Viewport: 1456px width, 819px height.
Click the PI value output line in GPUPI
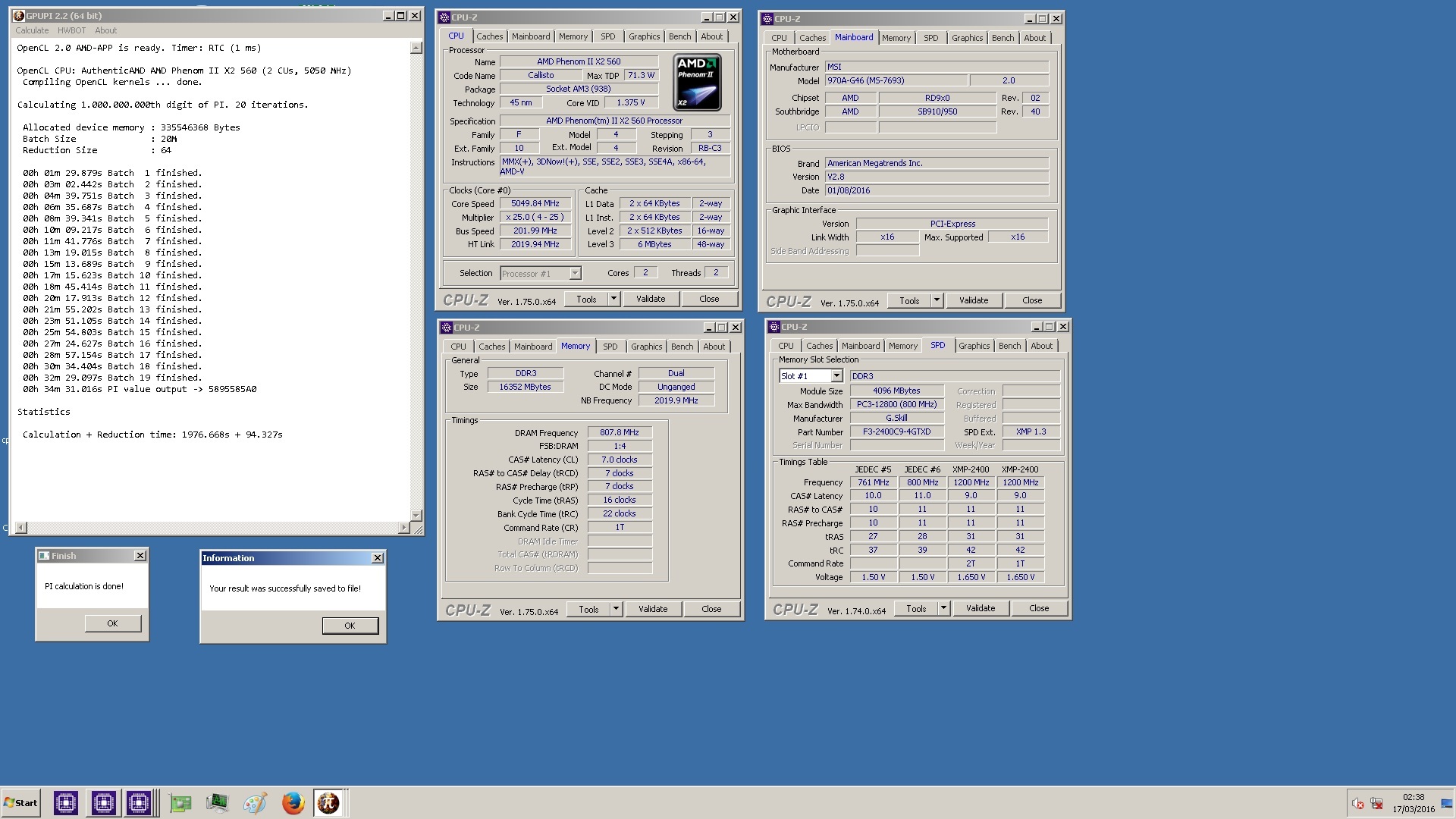tap(140, 390)
